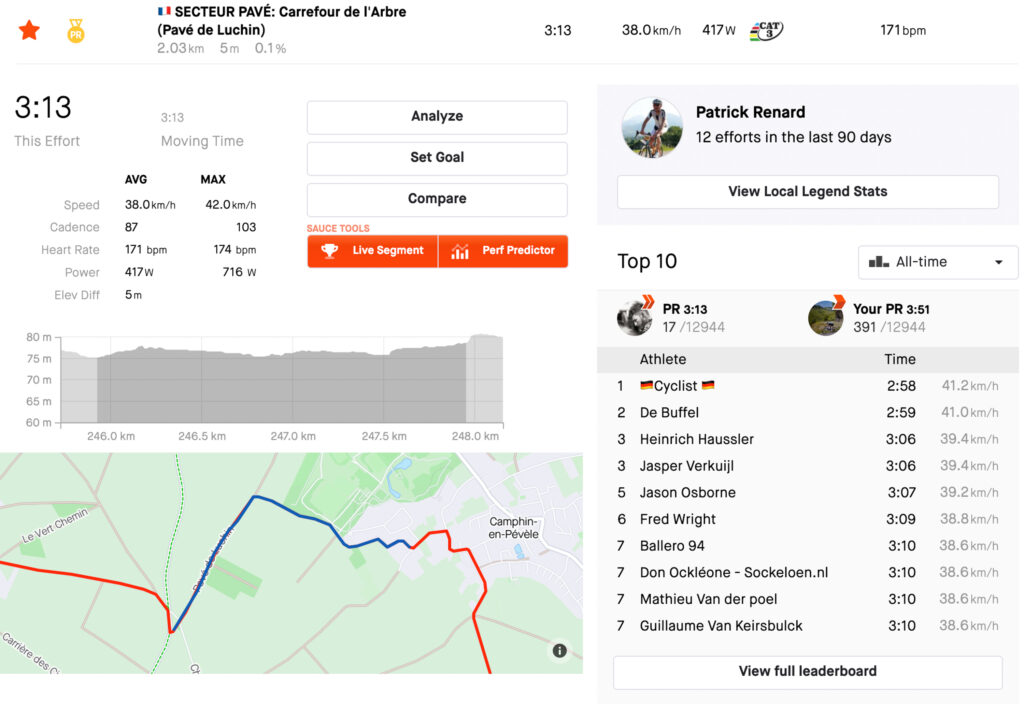Select leaderboard athlete Cyclist
Screen dimensions: 1024x704
pyautogui.click(x=677, y=386)
